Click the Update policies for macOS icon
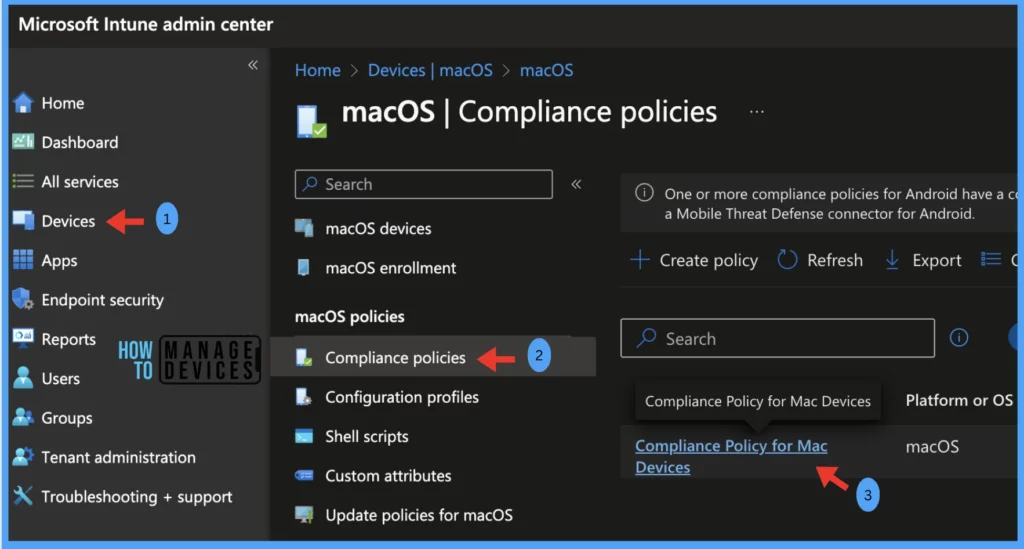The width and height of the screenshot is (1024, 549). pos(304,514)
